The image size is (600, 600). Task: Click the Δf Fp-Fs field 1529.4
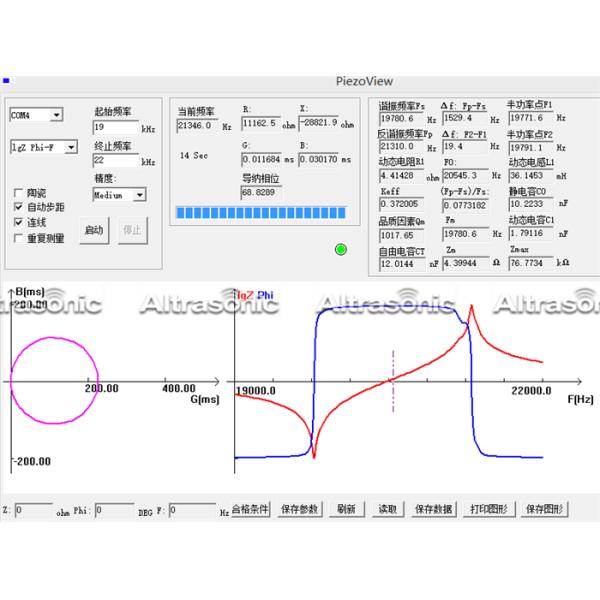[465, 118]
